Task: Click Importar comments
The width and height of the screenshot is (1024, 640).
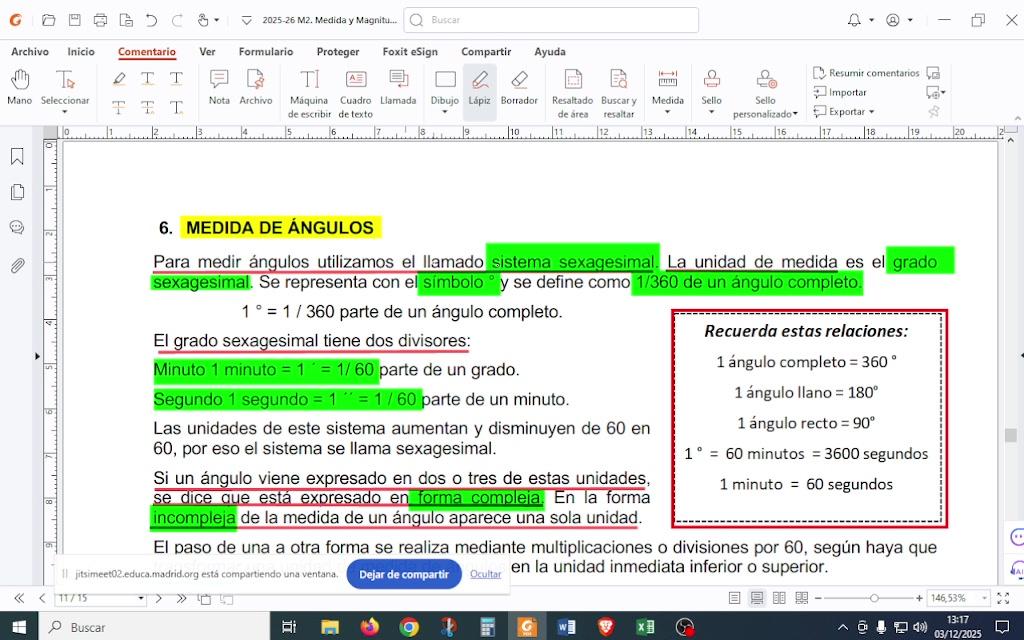Action: click(x=840, y=92)
